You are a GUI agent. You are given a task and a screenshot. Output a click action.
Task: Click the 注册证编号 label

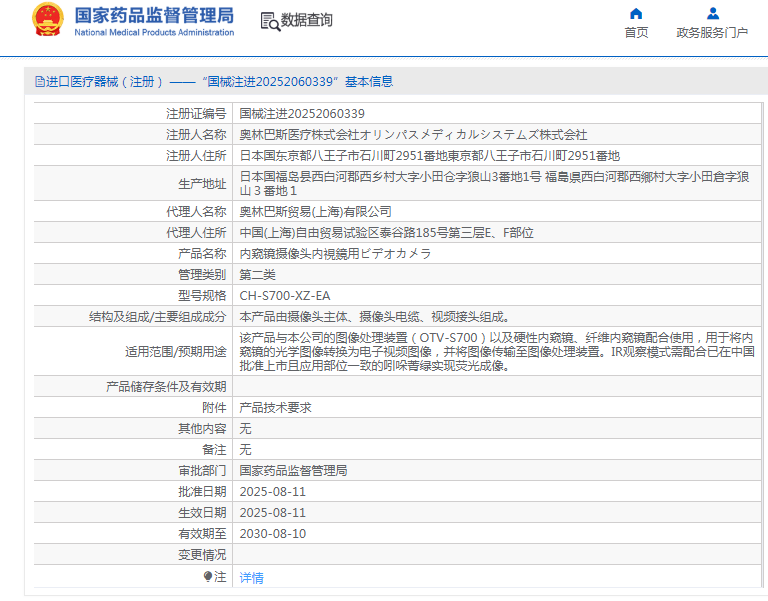(x=196, y=114)
